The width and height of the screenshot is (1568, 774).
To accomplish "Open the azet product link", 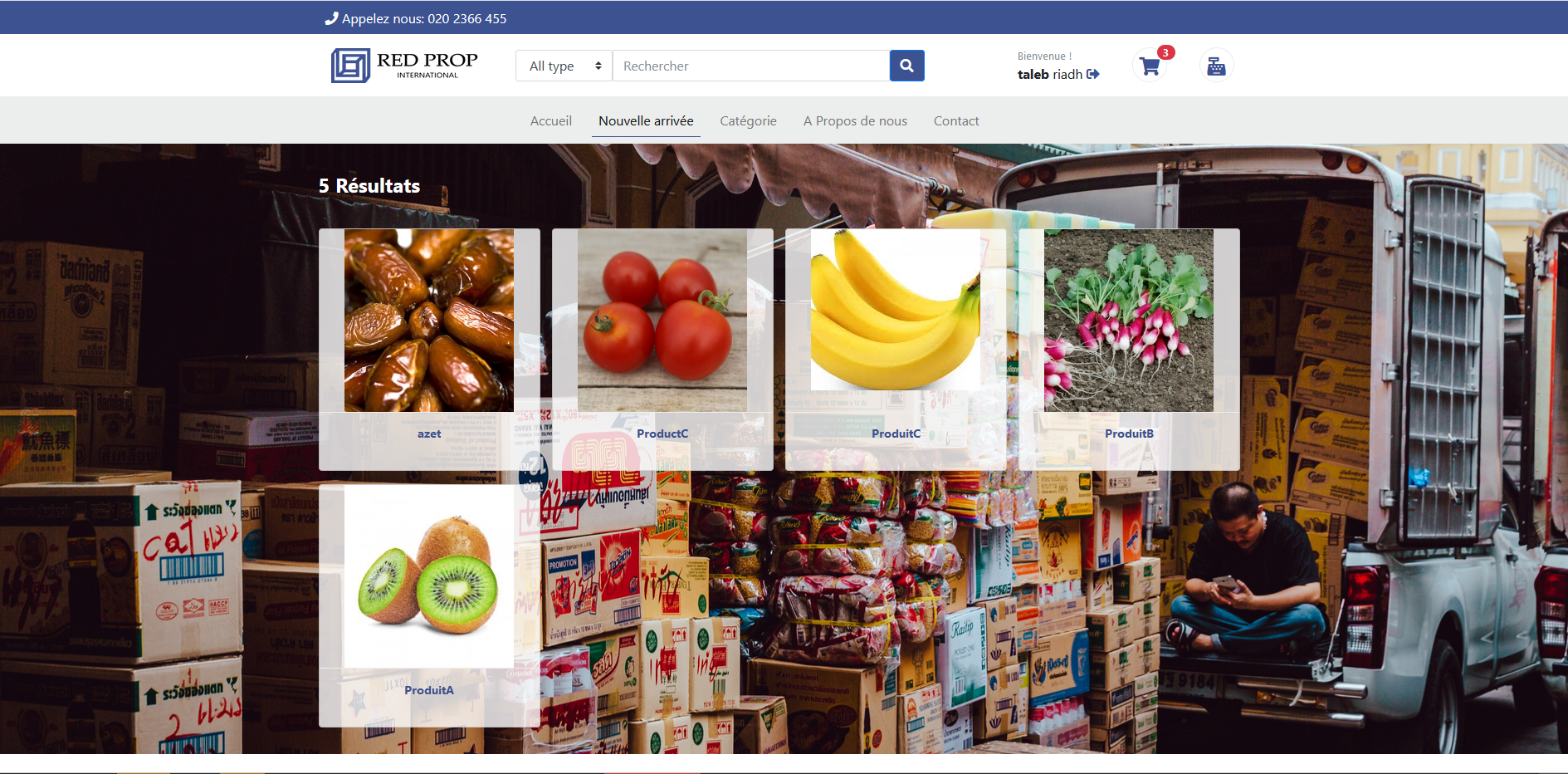I will click(429, 434).
